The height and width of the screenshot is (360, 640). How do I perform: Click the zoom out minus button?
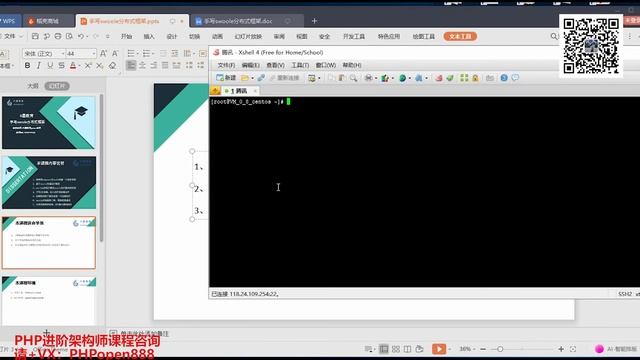pos(483,349)
